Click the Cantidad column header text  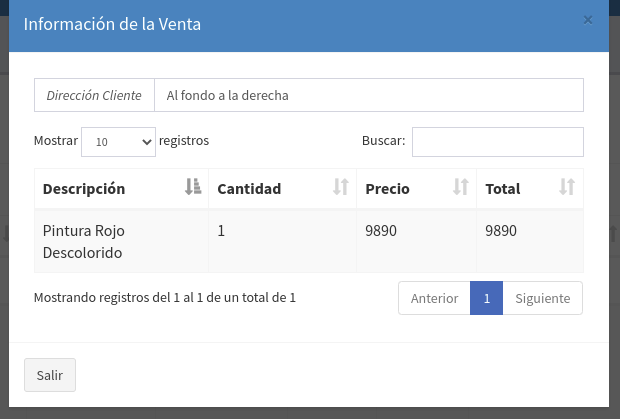pyautogui.click(x=249, y=188)
